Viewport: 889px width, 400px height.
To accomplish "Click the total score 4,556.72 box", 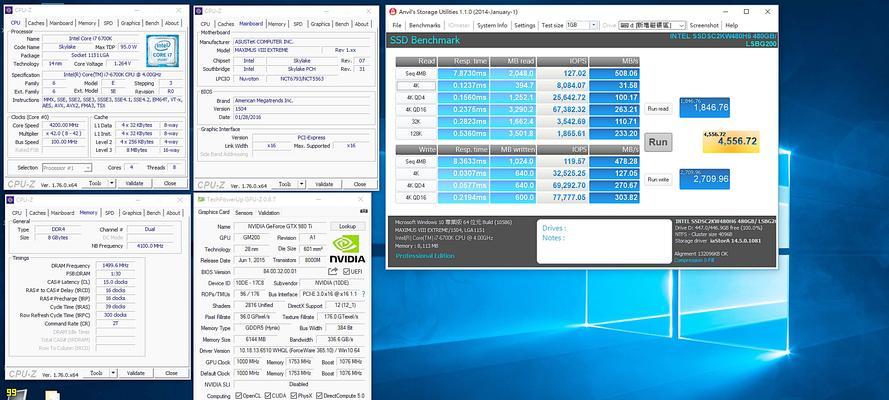I will tap(731, 142).
